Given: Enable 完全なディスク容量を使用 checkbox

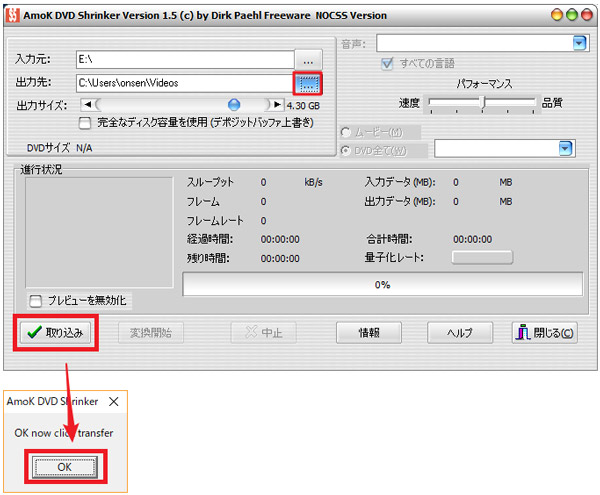Looking at the screenshot, I should tap(86, 123).
